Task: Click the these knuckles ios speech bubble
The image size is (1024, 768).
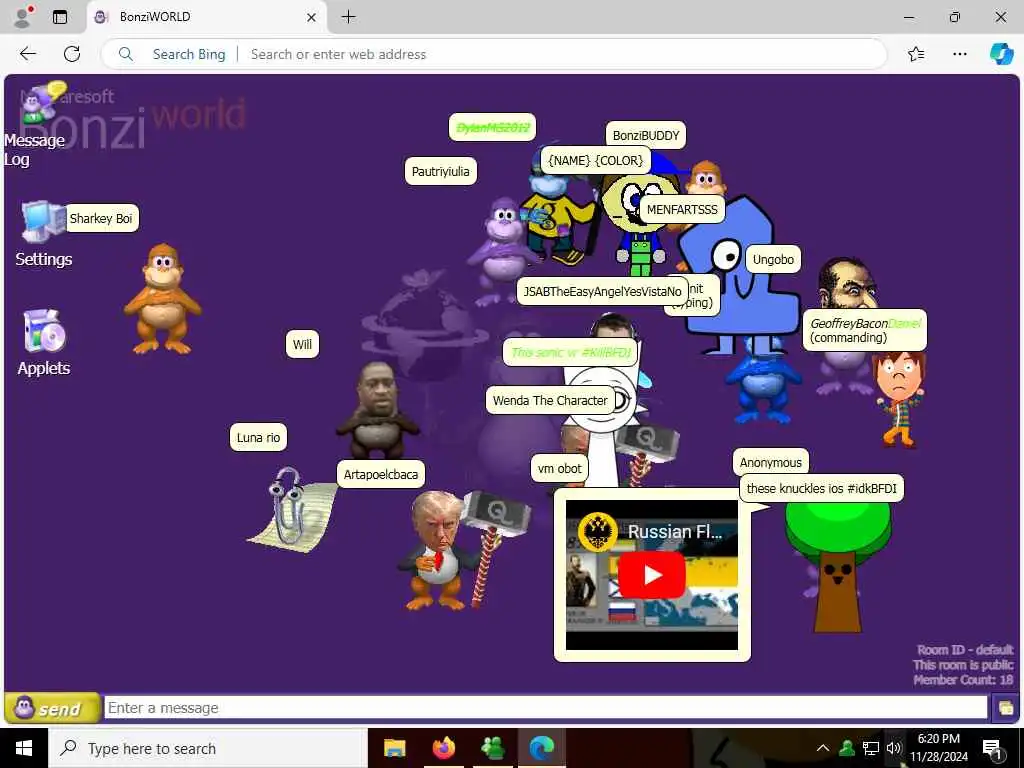Action: click(x=822, y=488)
